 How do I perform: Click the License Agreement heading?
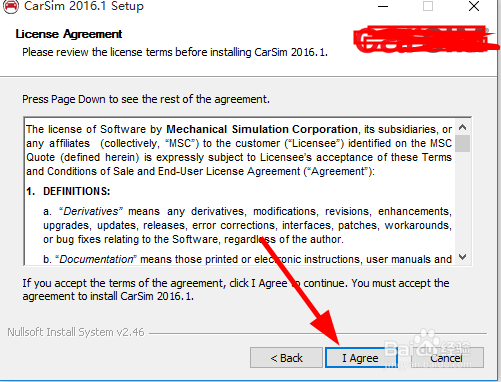[69, 34]
